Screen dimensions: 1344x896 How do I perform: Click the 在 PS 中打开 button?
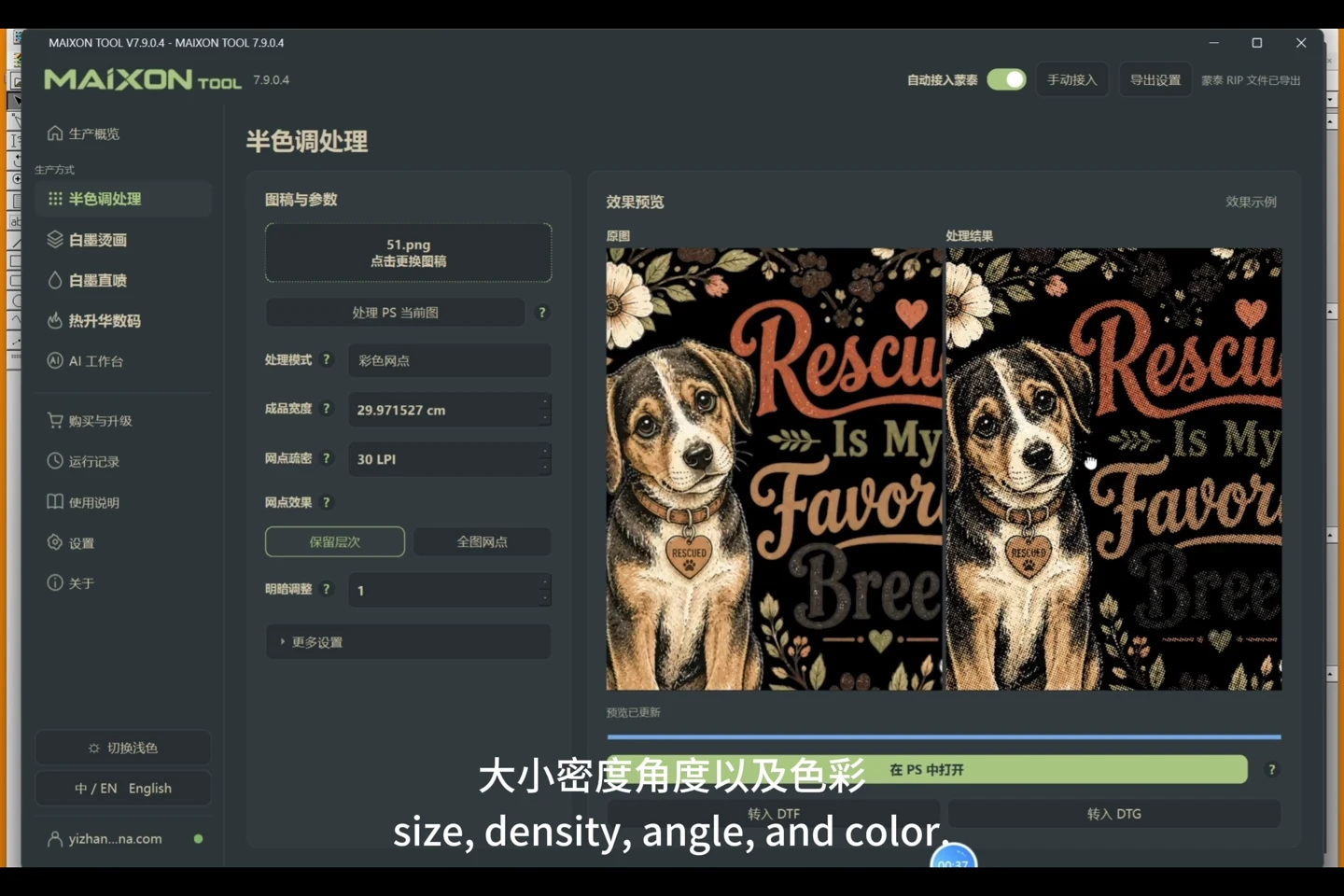tap(927, 769)
